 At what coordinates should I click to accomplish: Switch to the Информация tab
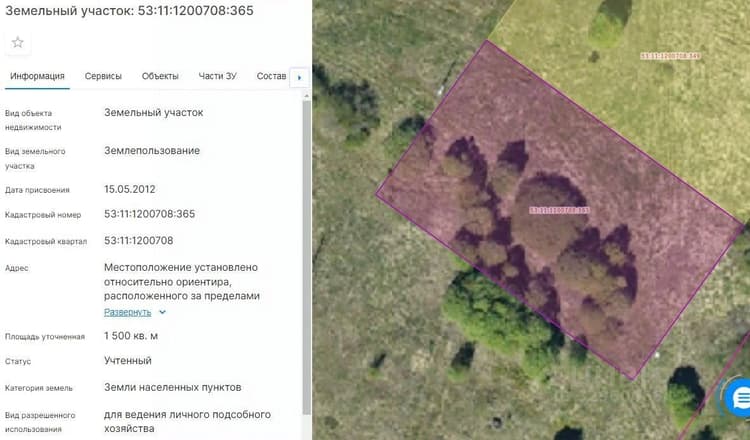tap(37, 76)
